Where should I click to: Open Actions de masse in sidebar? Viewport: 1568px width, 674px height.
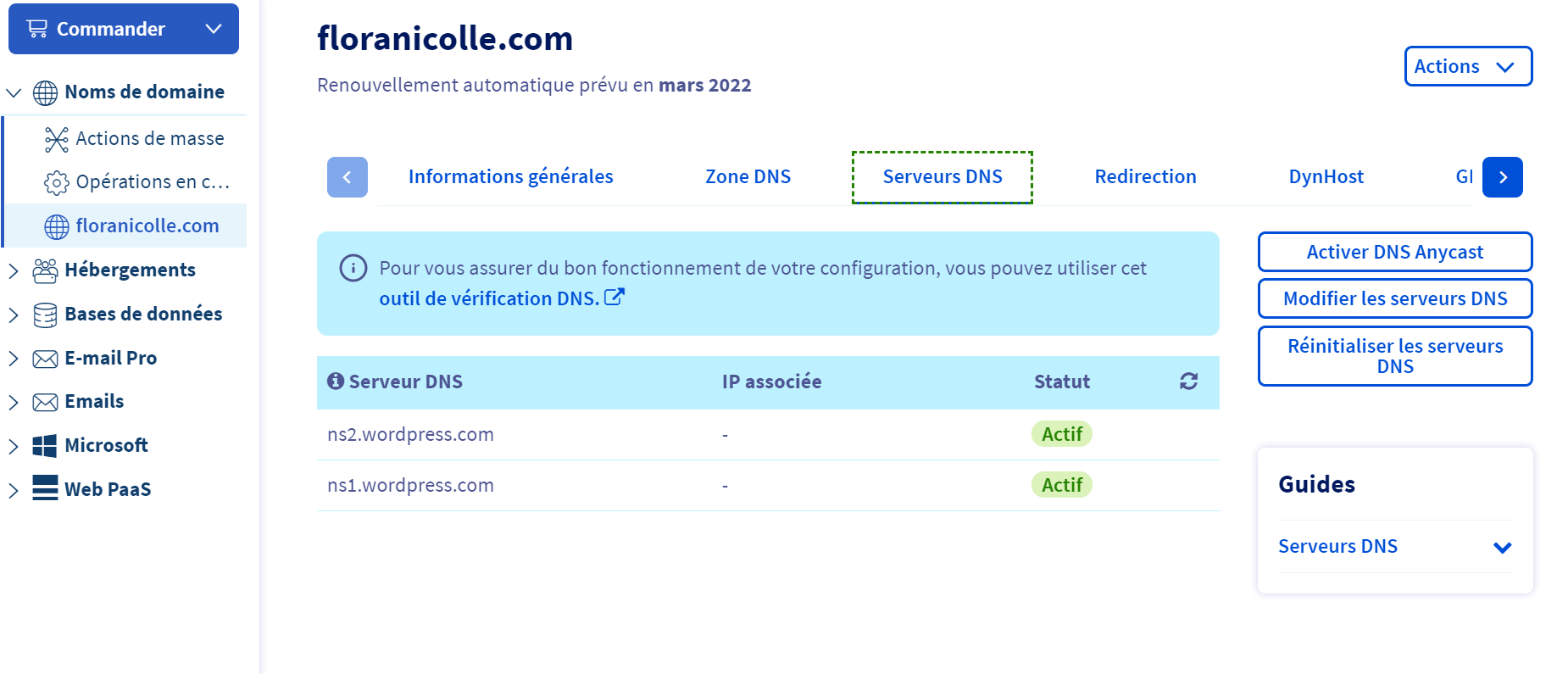[x=149, y=139]
